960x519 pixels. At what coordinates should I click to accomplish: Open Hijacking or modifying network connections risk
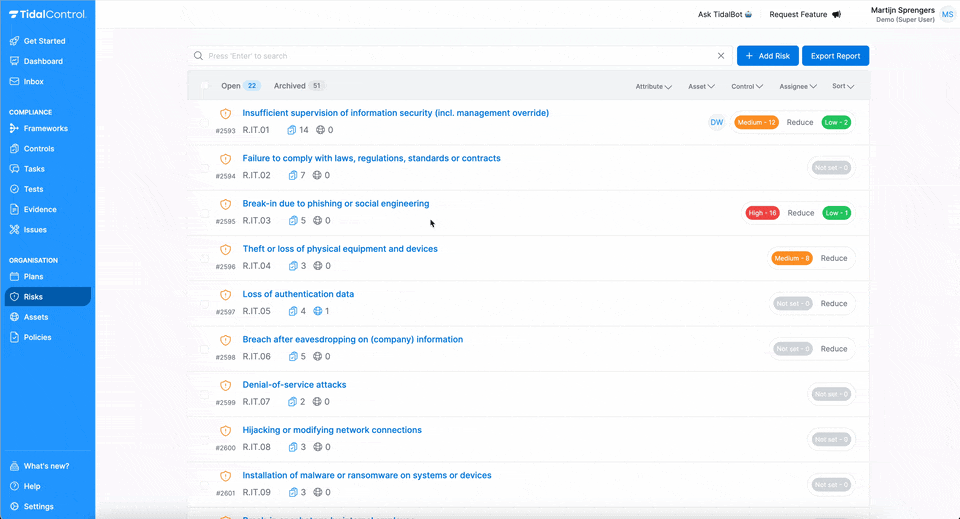(x=332, y=430)
